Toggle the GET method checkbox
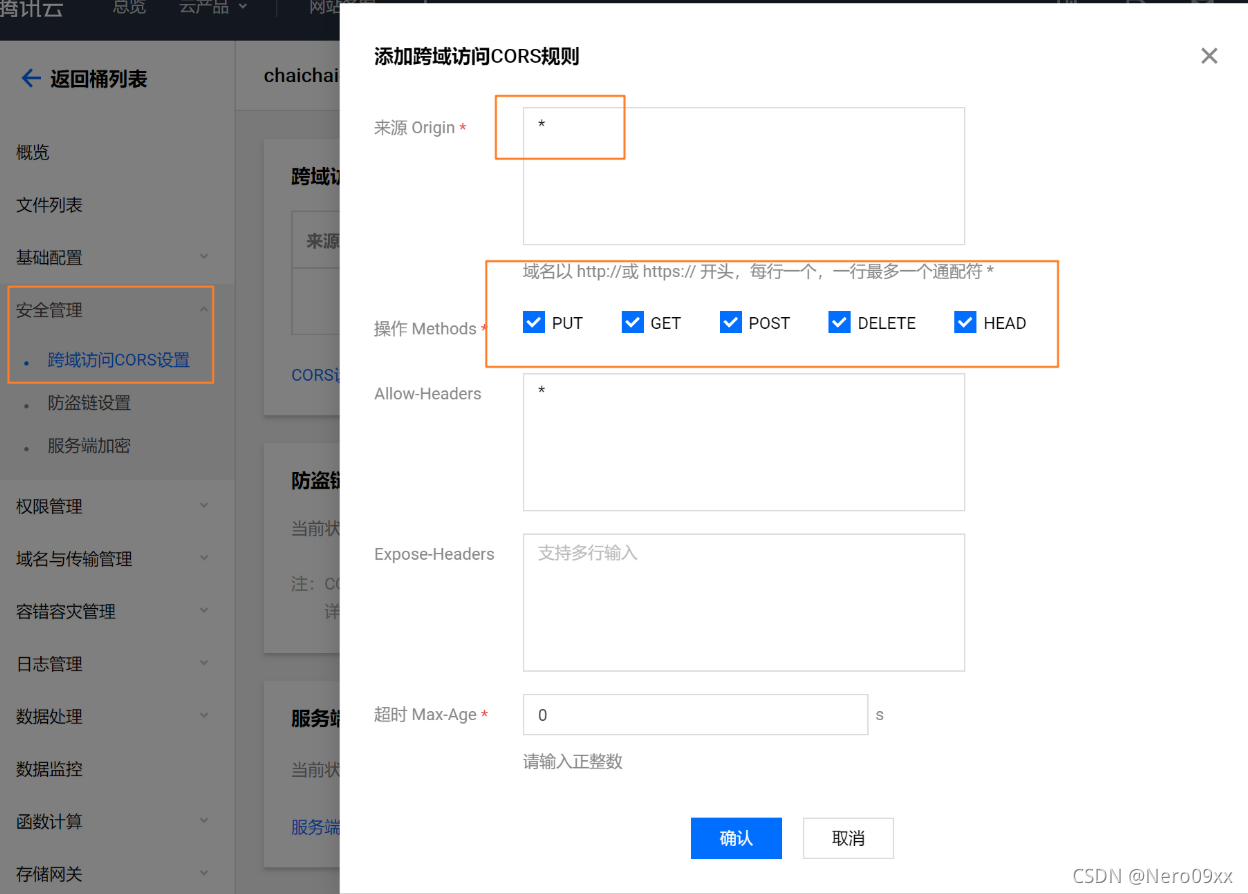This screenshot has width=1248, height=894. [x=632, y=322]
